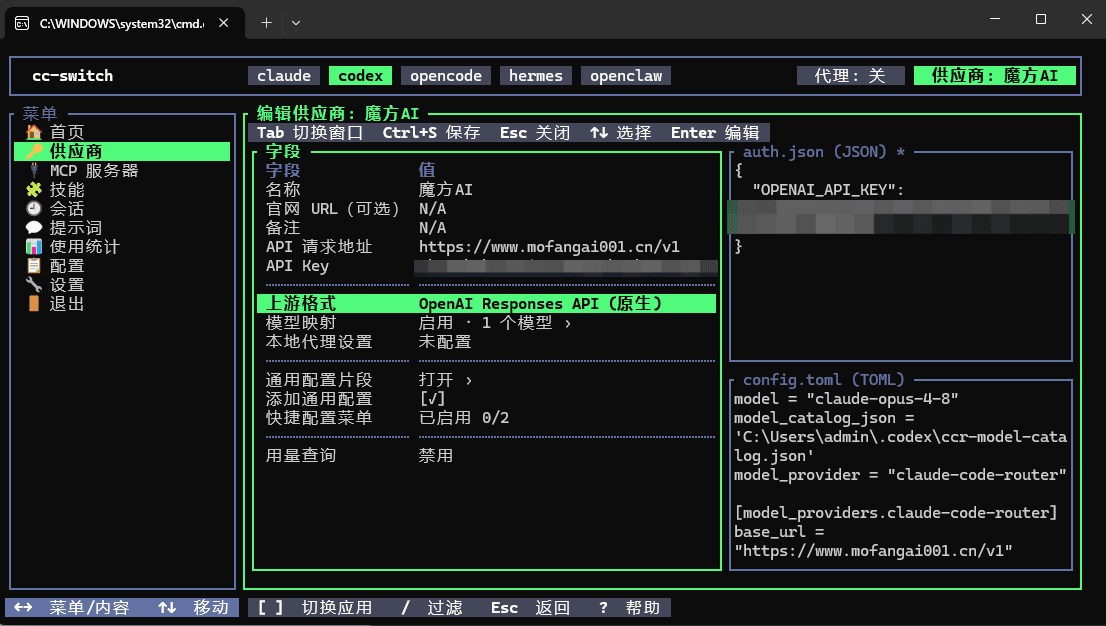This screenshot has height=626, width=1106.
Task: Click the wrench icon beside 设置
Action: coord(34,284)
